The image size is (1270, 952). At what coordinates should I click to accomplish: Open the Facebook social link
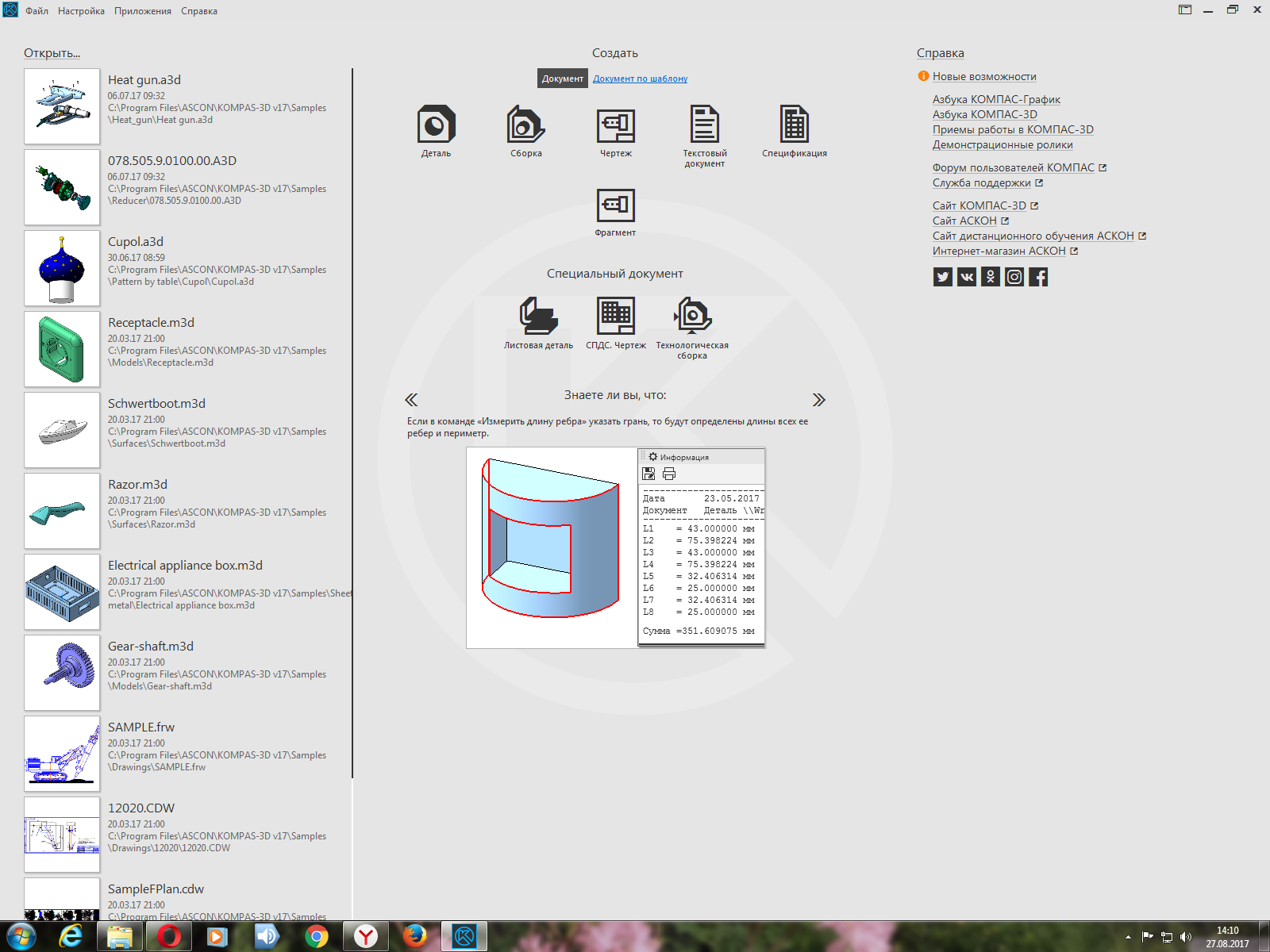tap(1038, 277)
